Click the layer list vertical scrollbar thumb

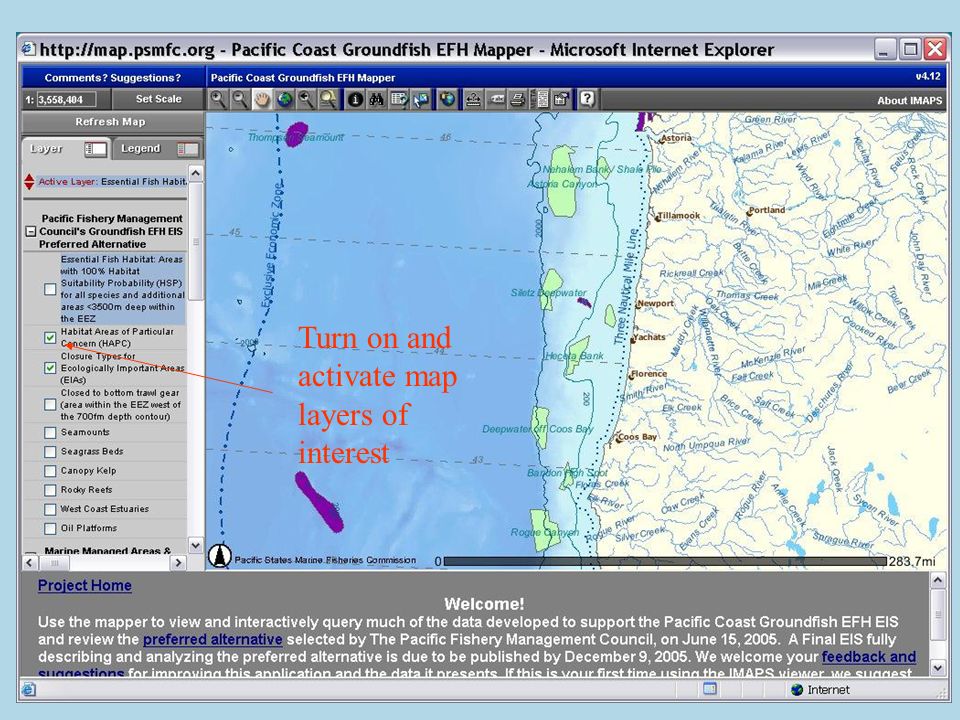pyautogui.click(x=195, y=242)
